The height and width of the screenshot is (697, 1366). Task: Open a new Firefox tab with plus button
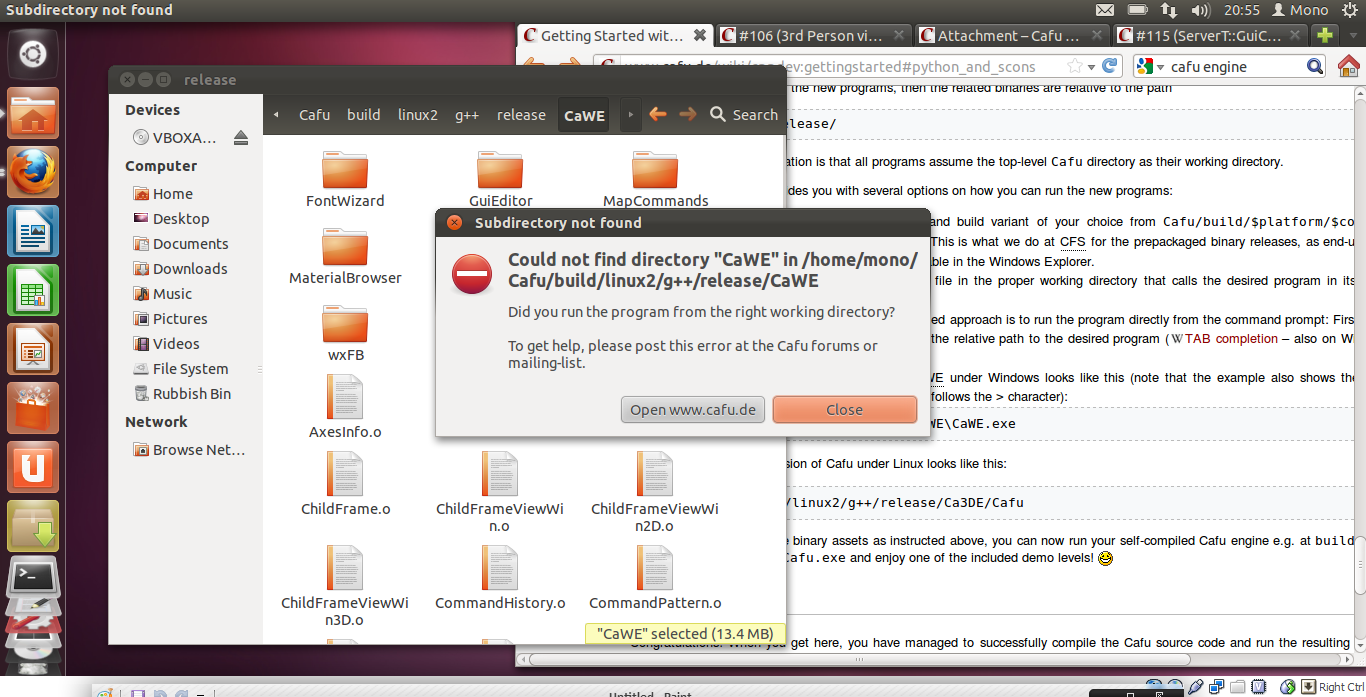(1325, 35)
